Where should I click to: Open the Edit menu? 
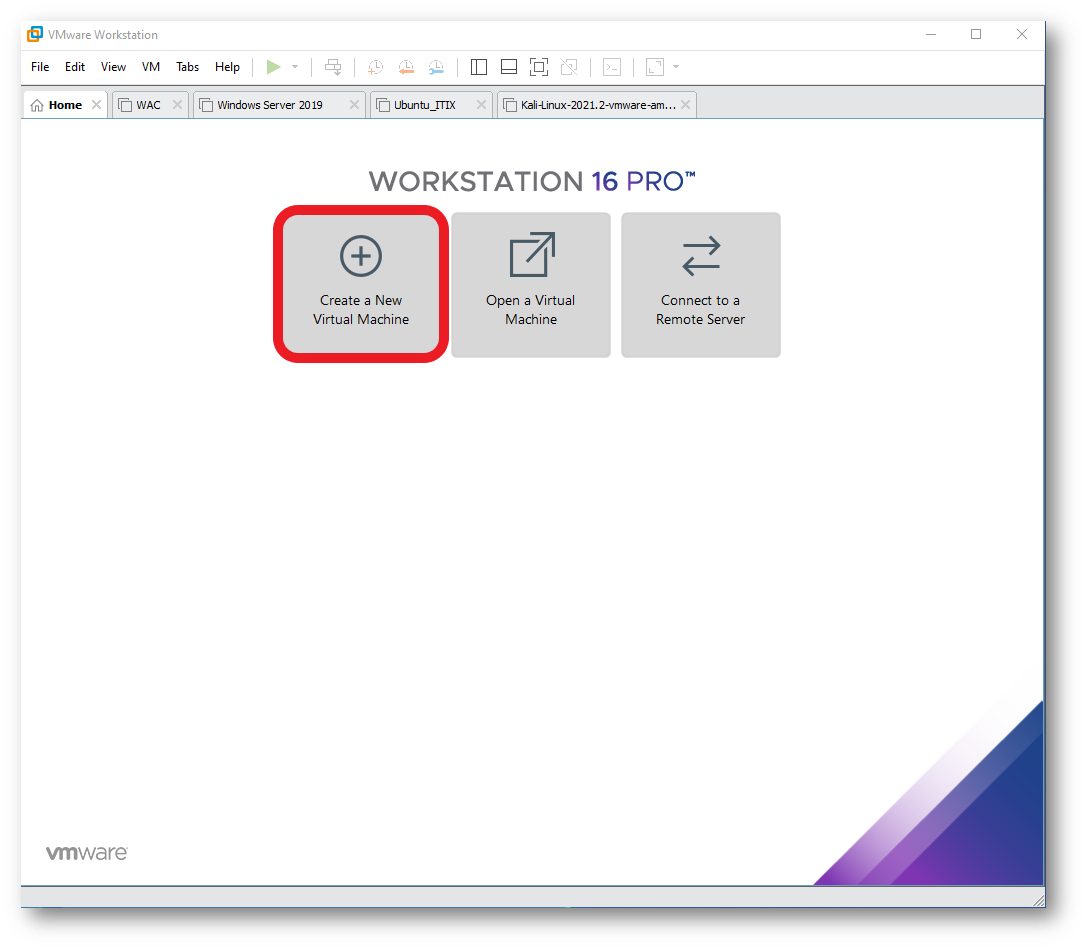(x=75, y=67)
